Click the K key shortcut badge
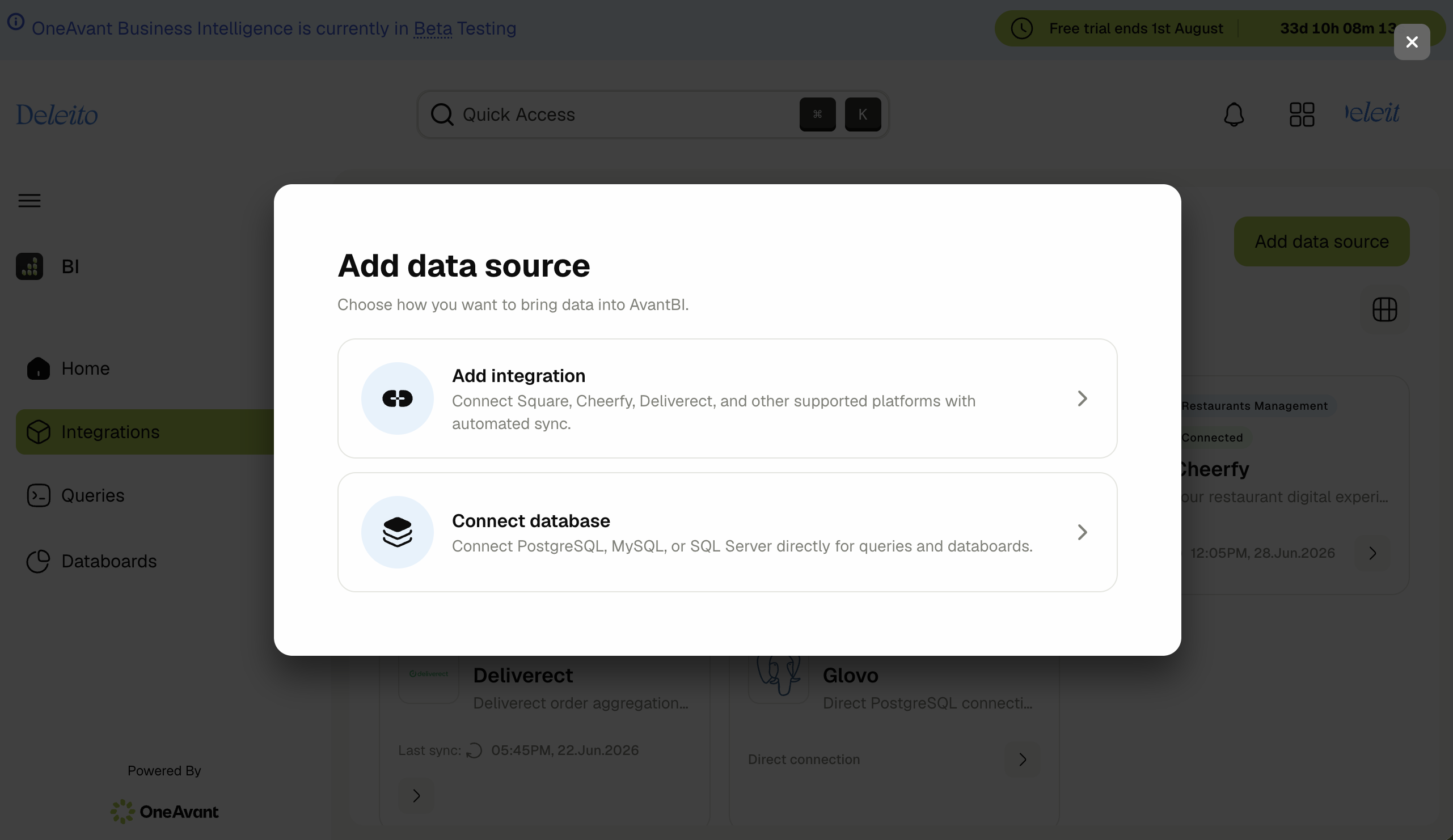1453x840 pixels. (x=862, y=114)
